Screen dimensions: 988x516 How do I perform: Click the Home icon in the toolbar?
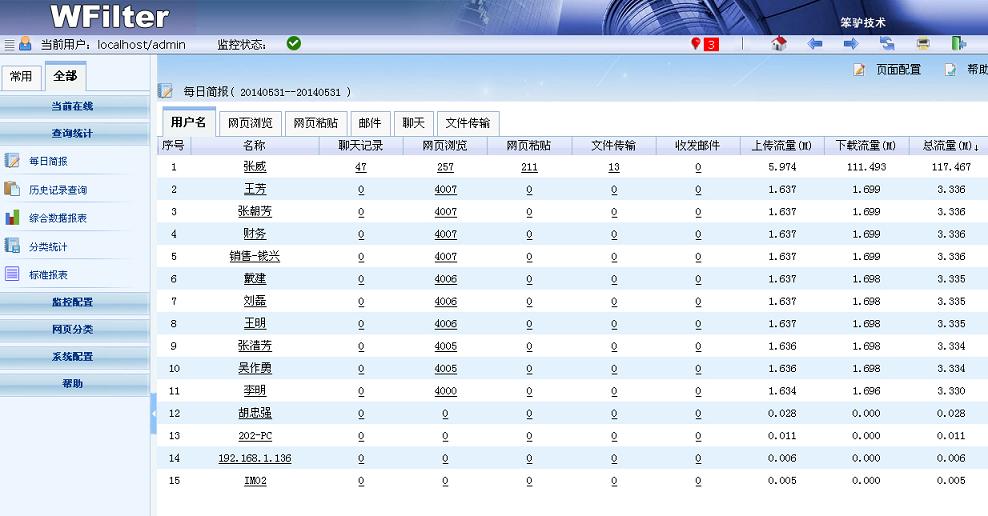point(779,44)
